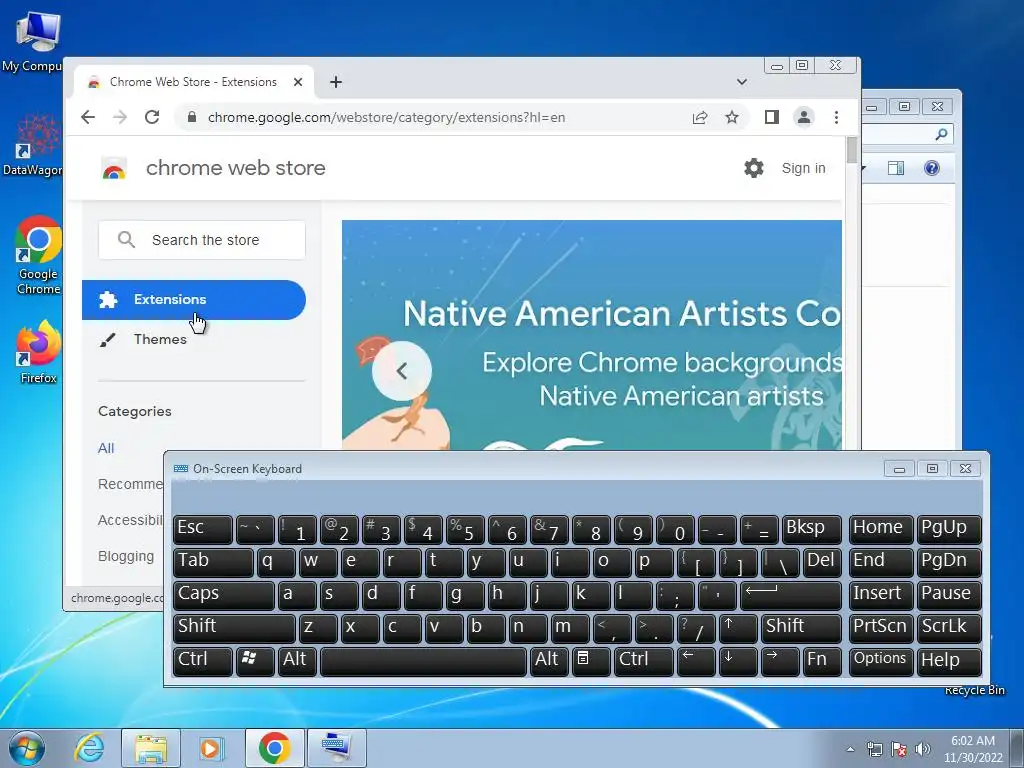Select Themes in the store sidebar
The height and width of the screenshot is (768, 1024).
[160, 340]
